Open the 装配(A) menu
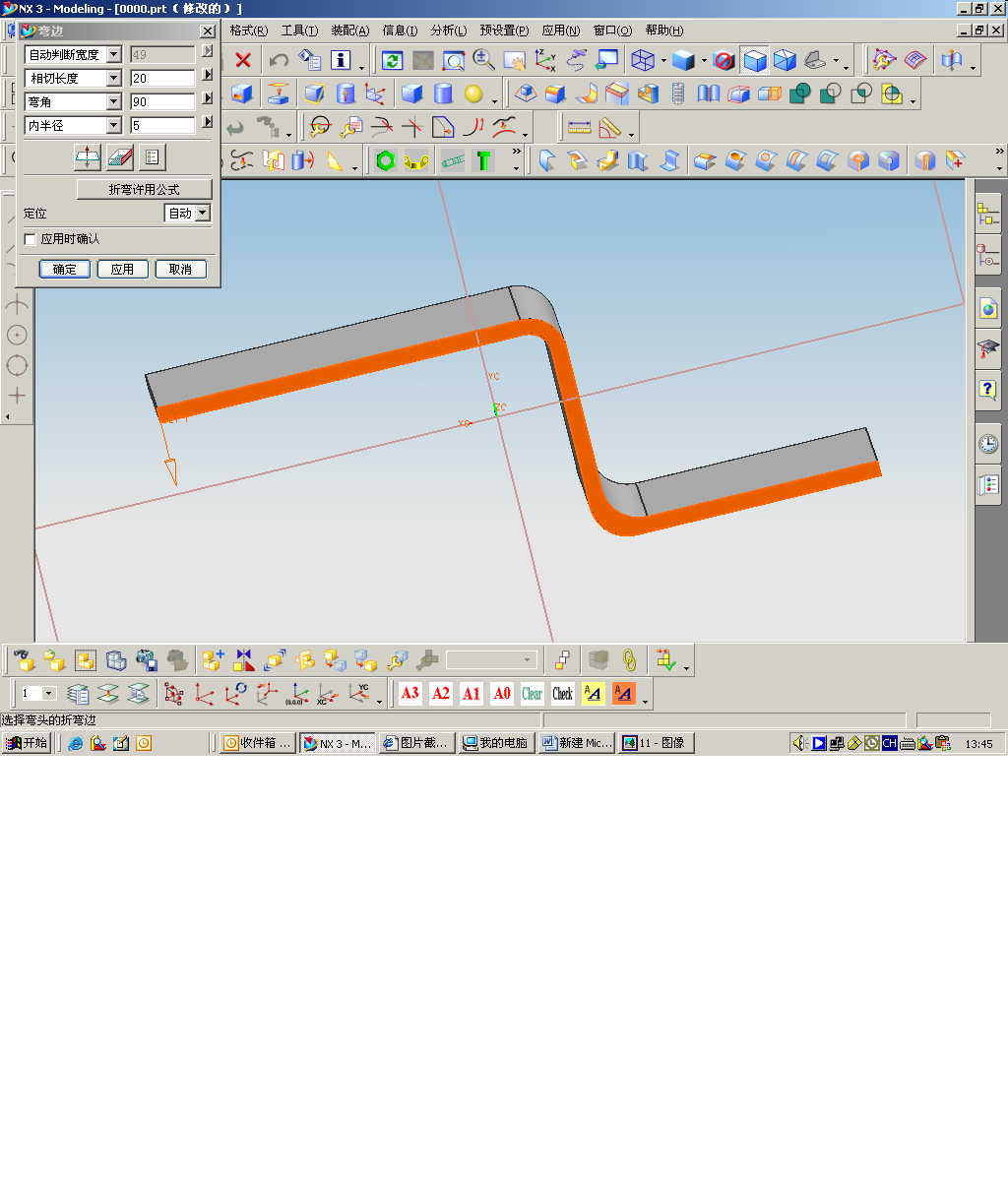 [350, 31]
